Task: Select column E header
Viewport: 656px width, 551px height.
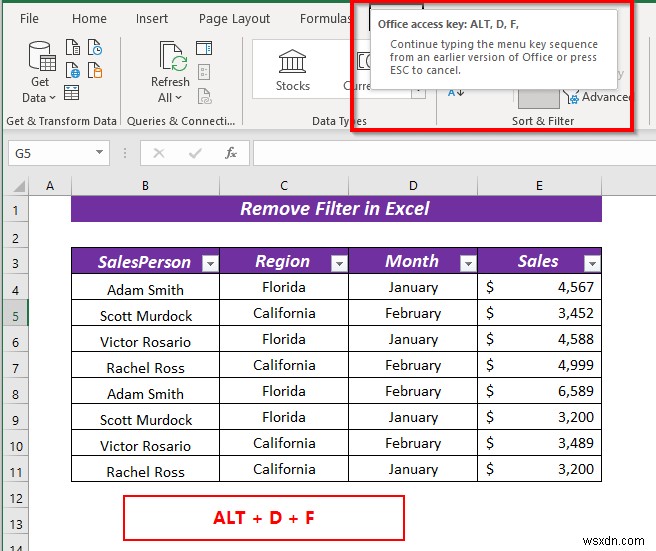Action: [x=539, y=185]
